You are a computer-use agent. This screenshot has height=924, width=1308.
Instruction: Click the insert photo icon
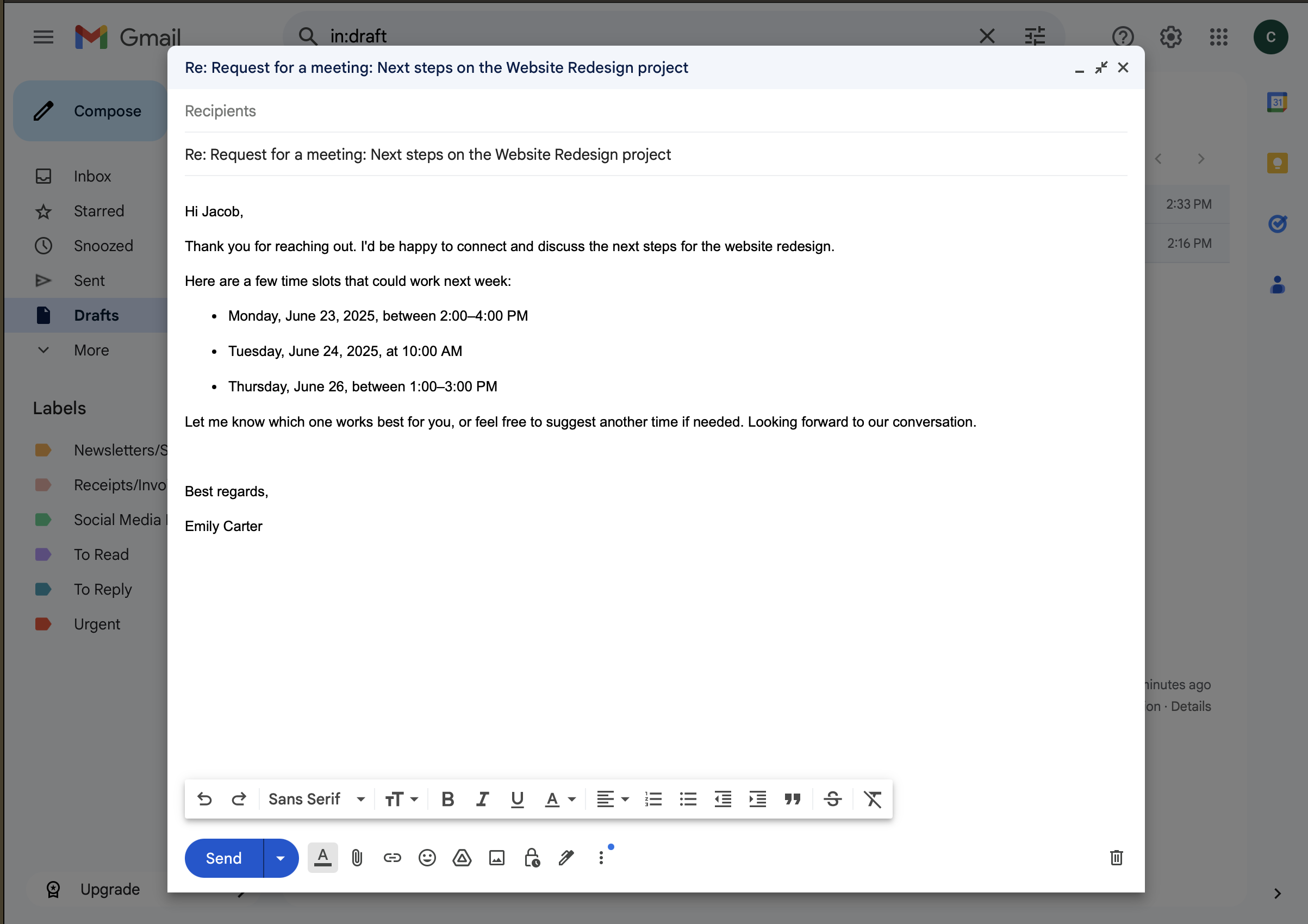click(x=497, y=858)
